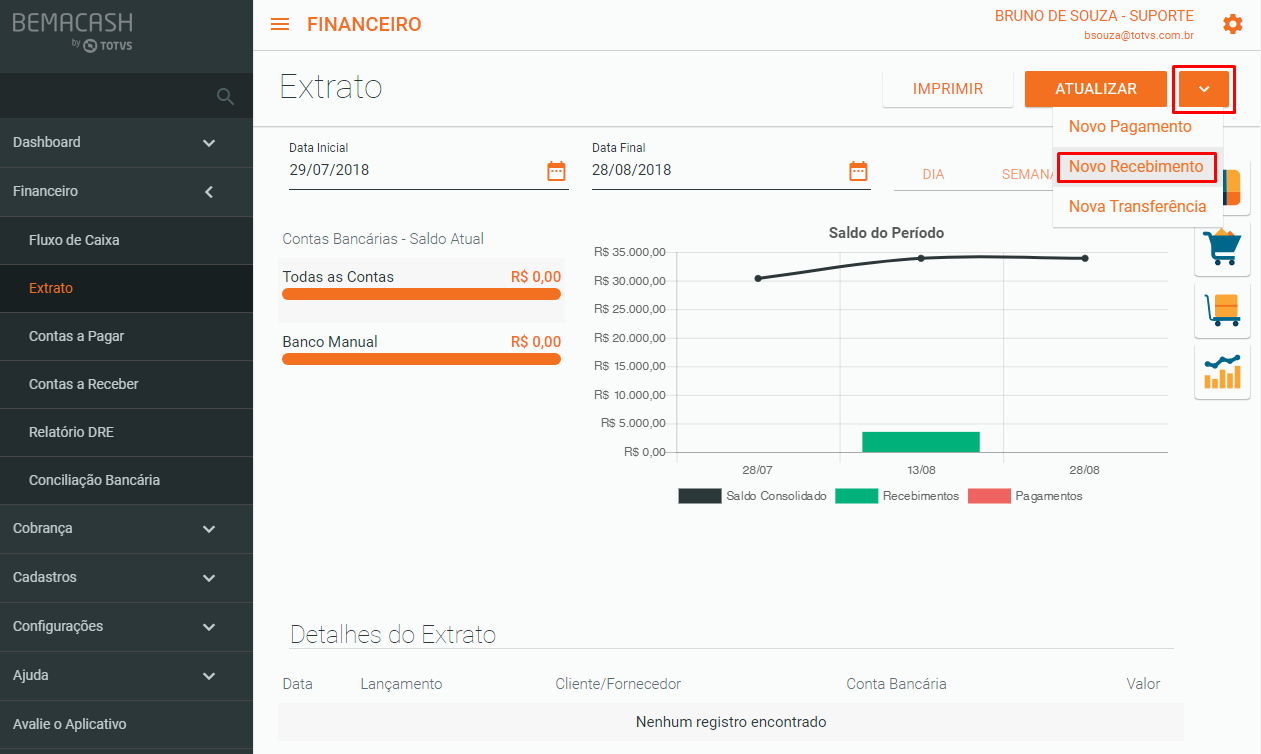Collapse the Financeiro menu section
Screen dimensions: 1261x754
click(x=126, y=191)
